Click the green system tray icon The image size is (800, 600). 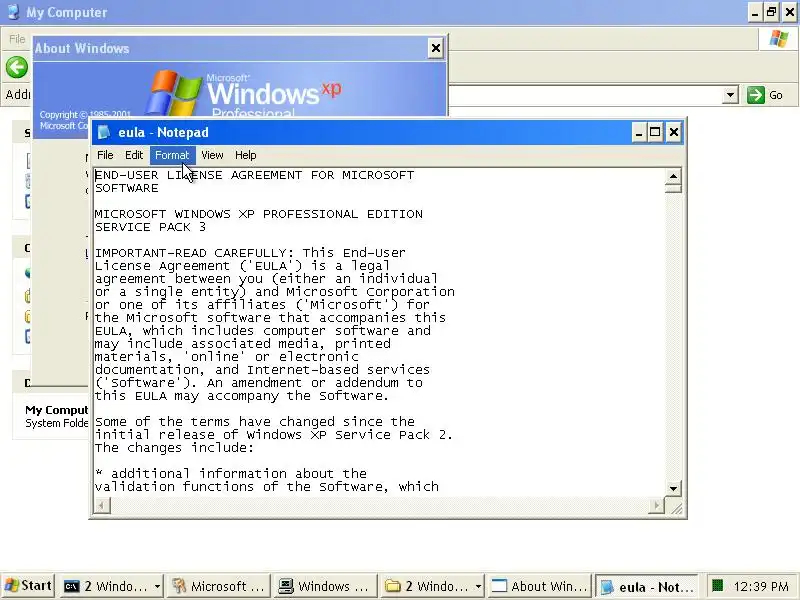(718, 585)
